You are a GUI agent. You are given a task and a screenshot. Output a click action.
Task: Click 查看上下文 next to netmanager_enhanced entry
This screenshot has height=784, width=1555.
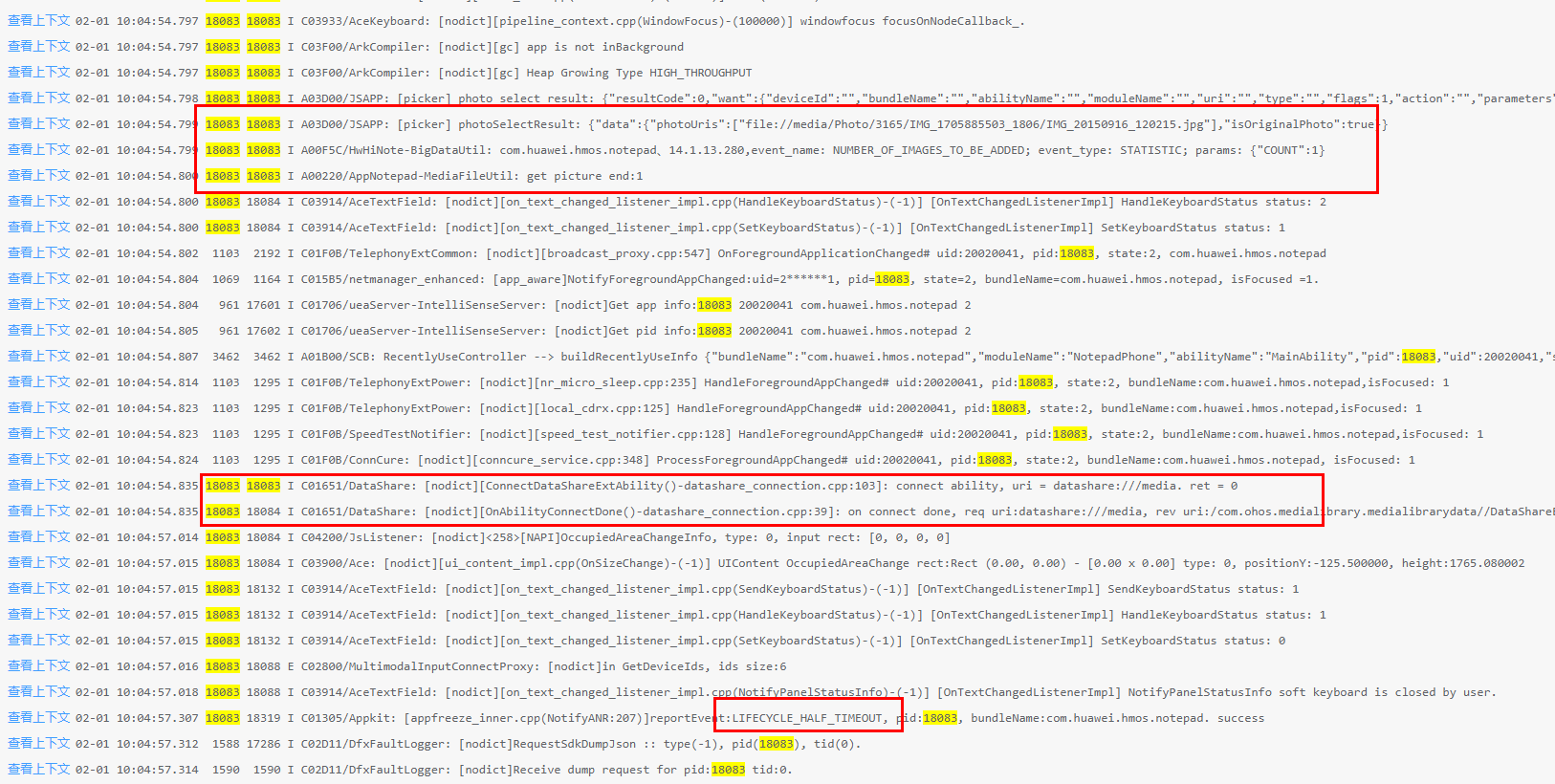pos(38,278)
